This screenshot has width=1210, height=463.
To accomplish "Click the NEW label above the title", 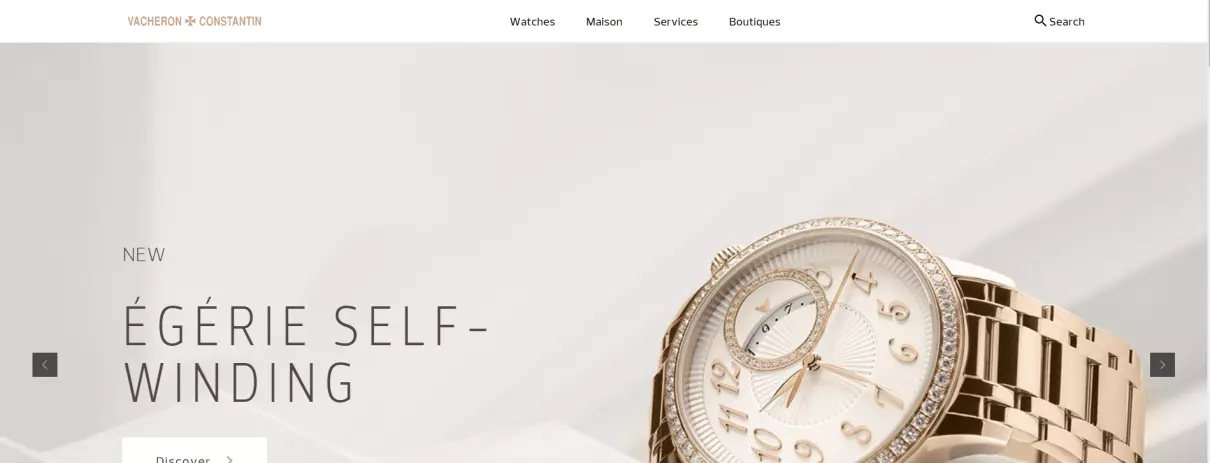I will tap(144, 255).
